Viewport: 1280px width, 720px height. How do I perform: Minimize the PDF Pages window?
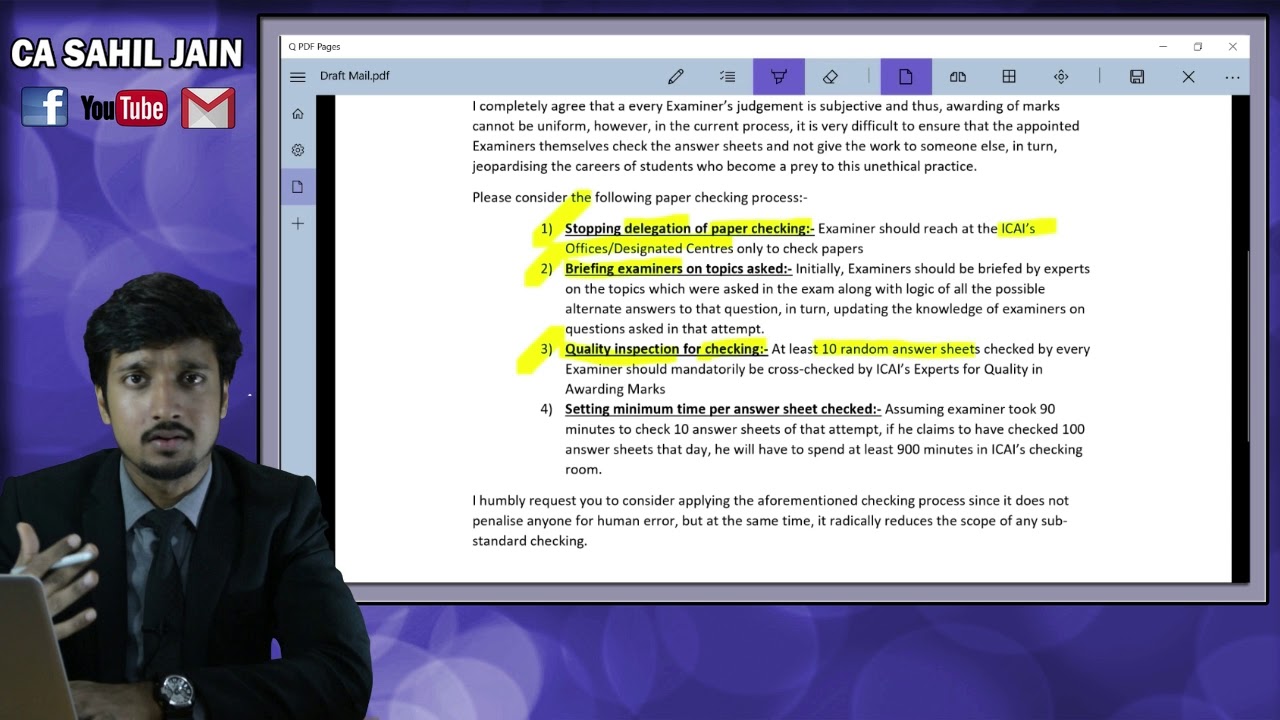1163,47
